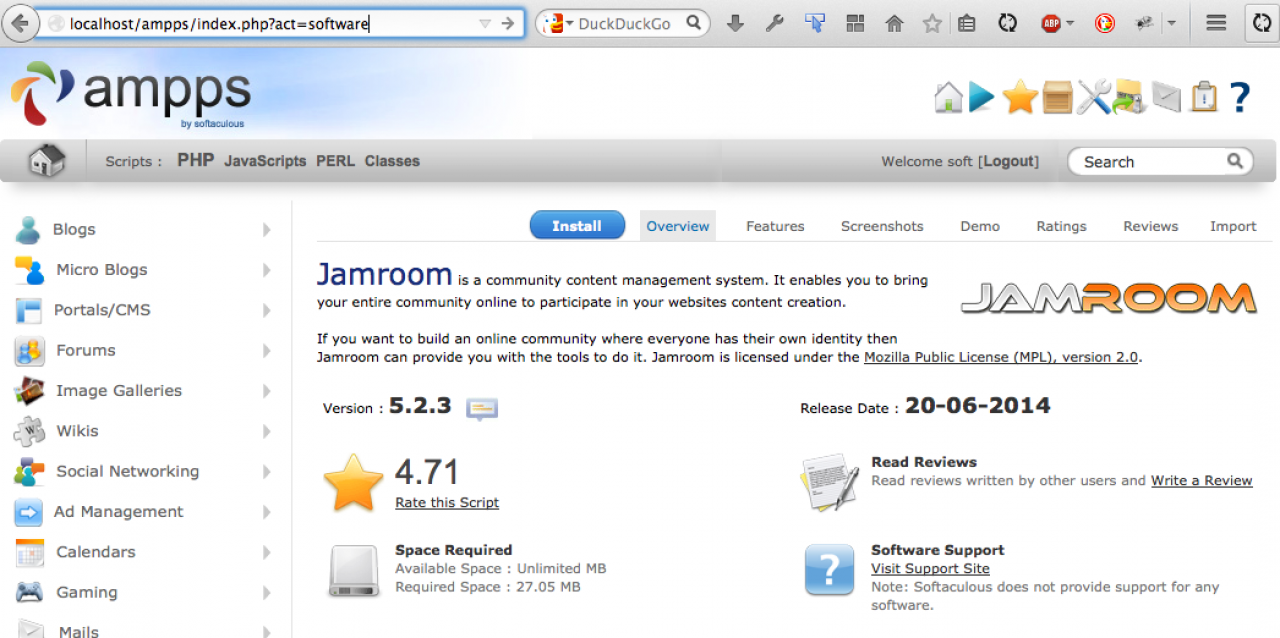Switch to the Ratings tab
1280x638 pixels.
coord(1061,226)
